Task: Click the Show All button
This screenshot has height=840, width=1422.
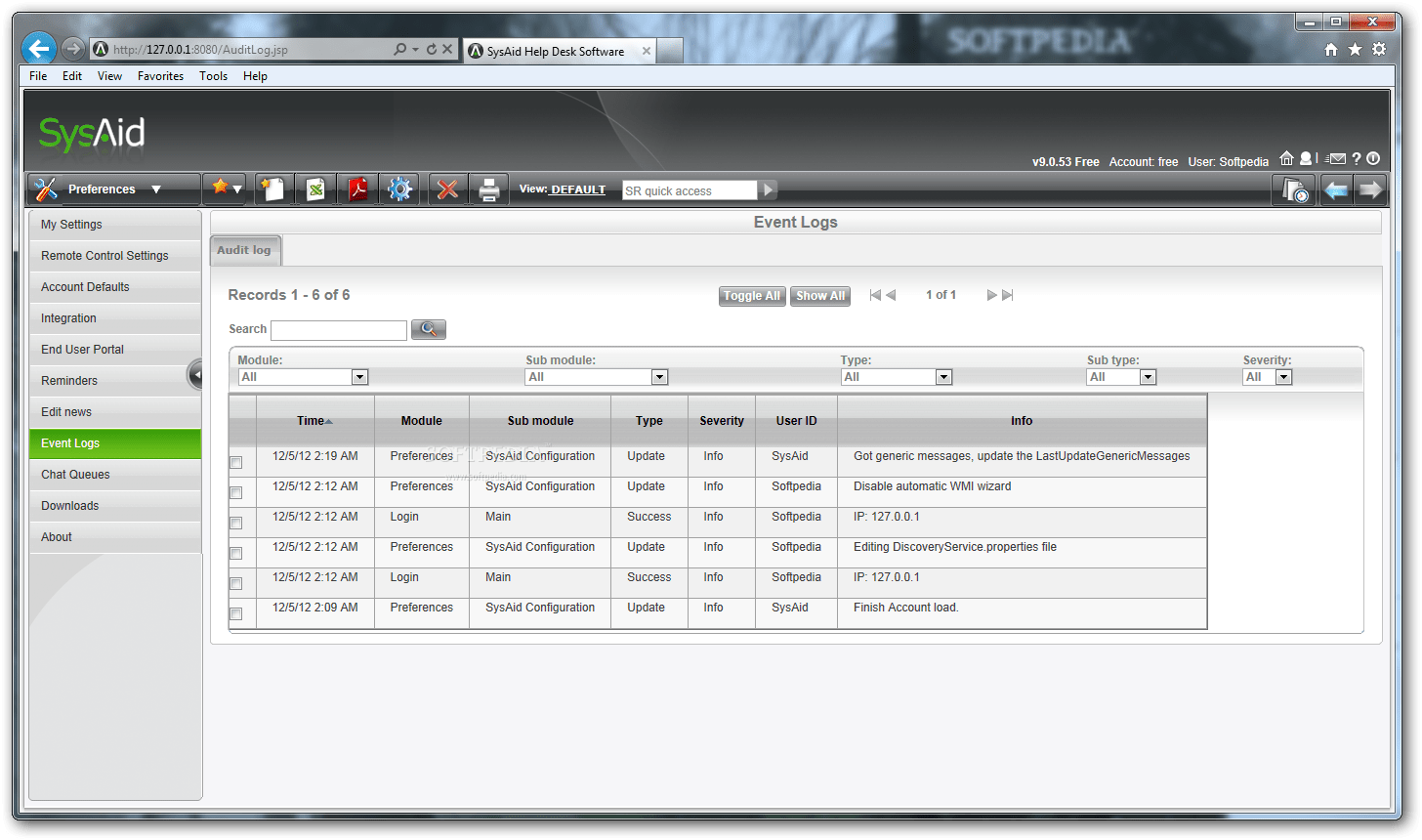Action: pyautogui.click(x=819, y=295)
